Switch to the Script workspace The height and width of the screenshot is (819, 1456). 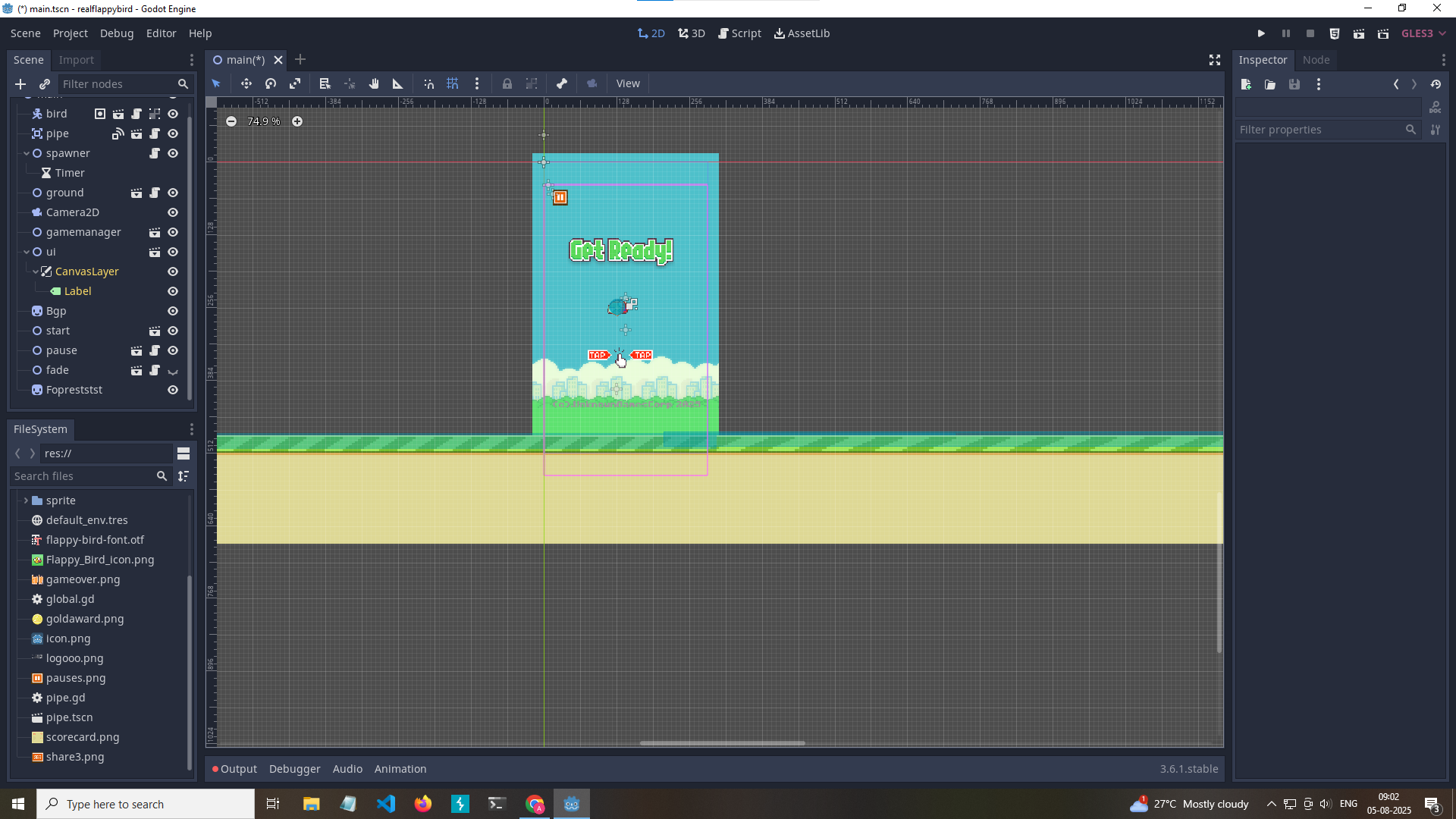739,33
